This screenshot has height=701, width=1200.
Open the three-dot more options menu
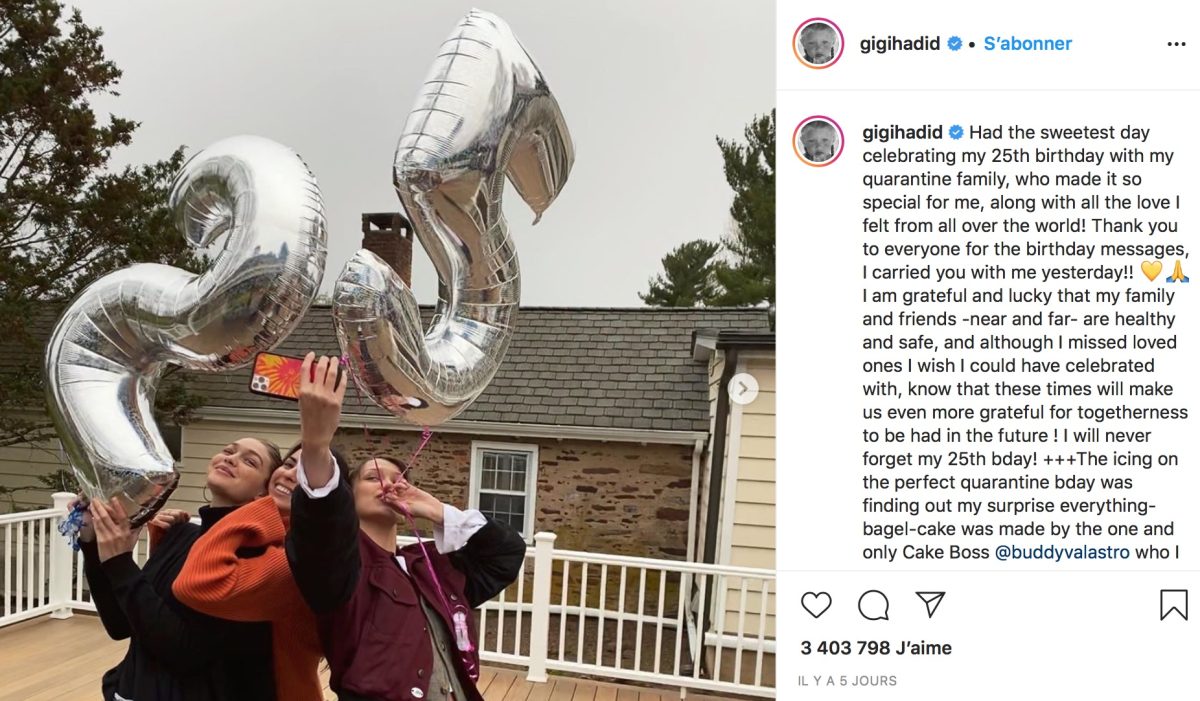[x=1176, y=44]
